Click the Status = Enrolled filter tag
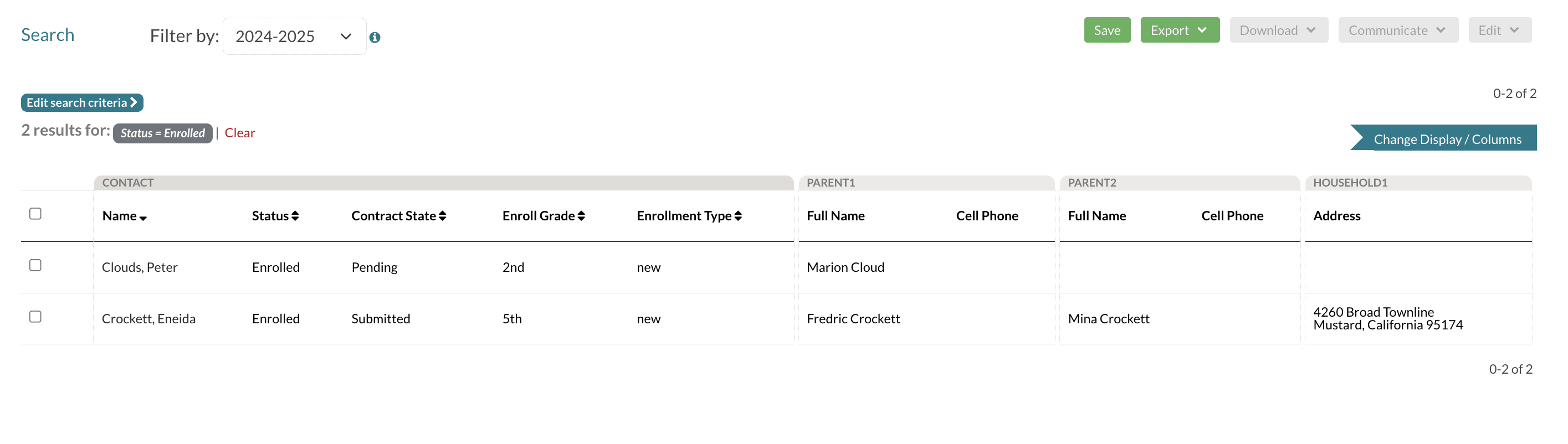The width and height of the screenshot is (1568, 444). point(162,133)
